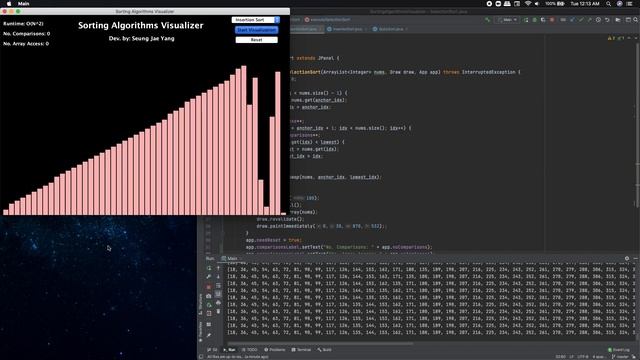Click the Search Everywhere magnifier in IntelliJ
Screen dimensions: 640x360
pos(636,20)
